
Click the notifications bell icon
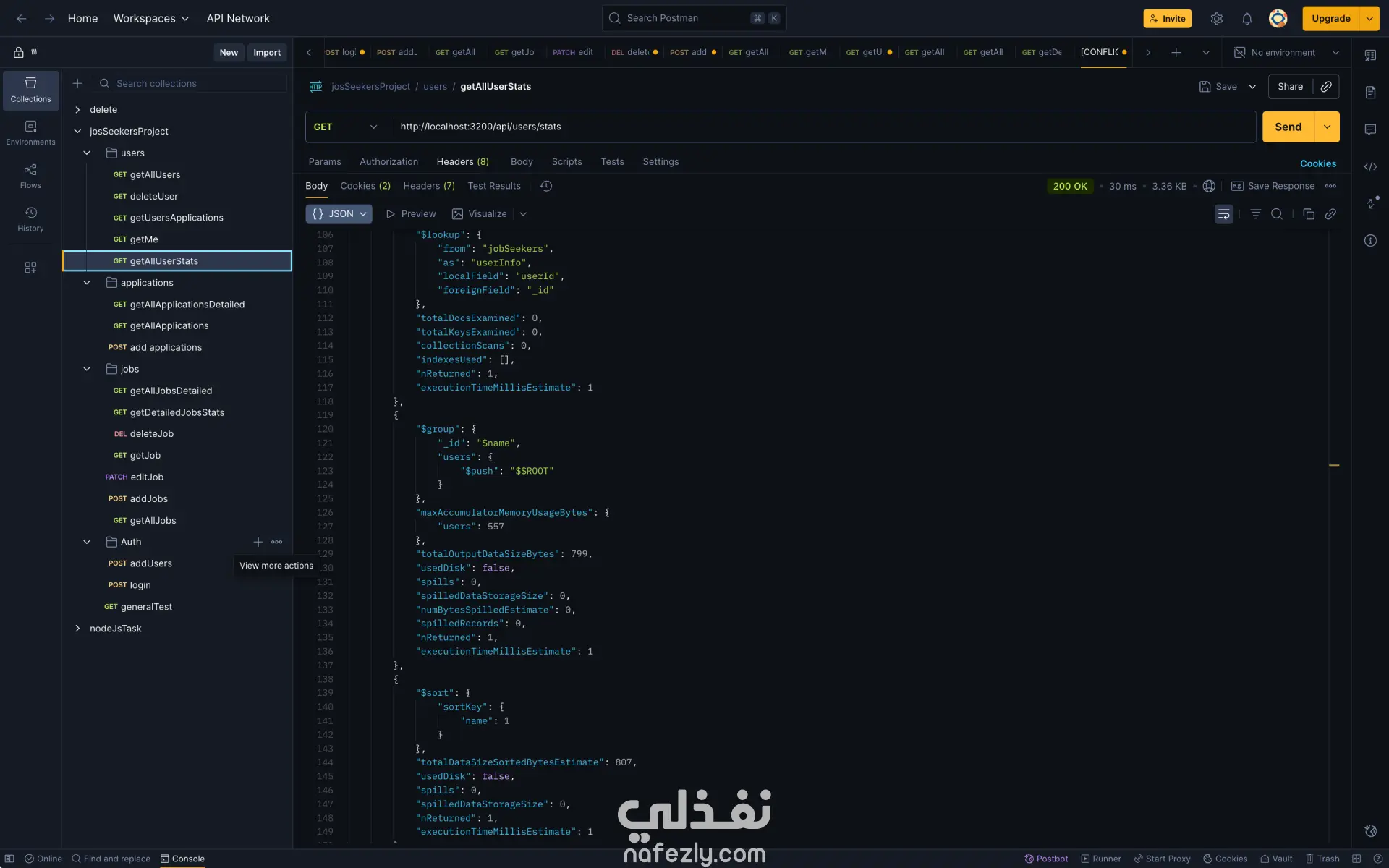[x=1246, y=19]
